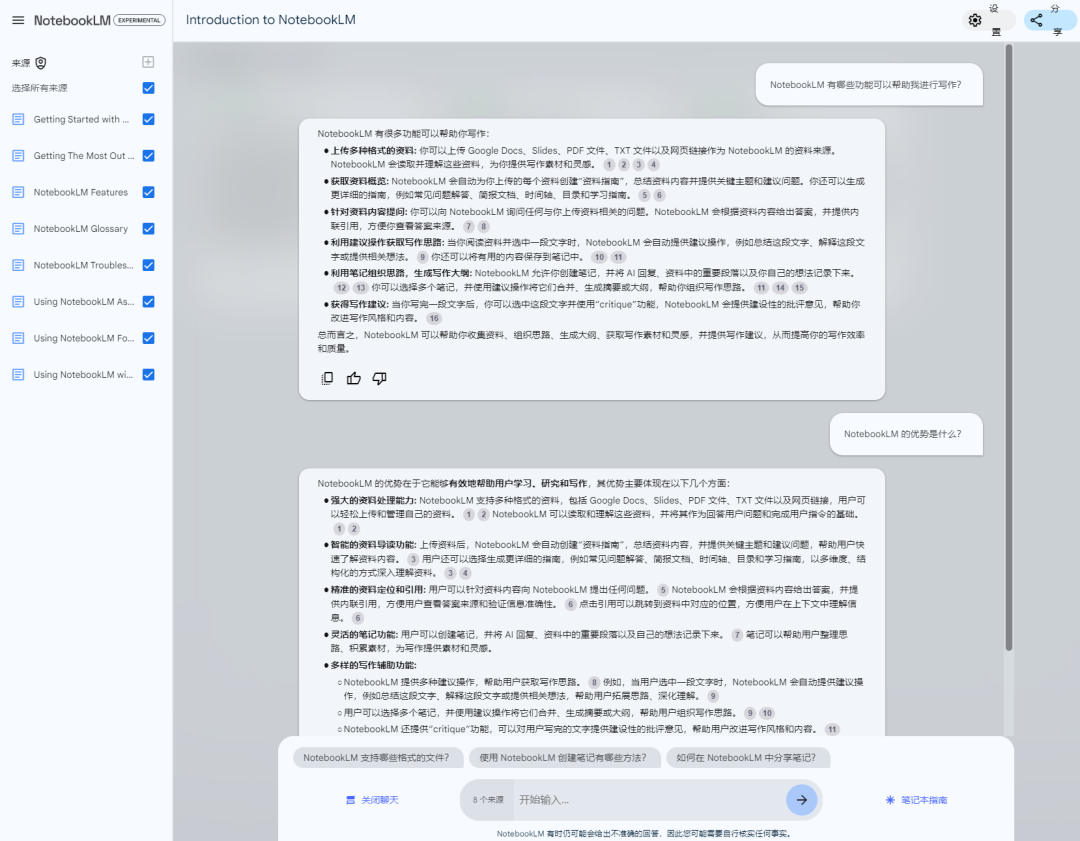The height and width of the screenshot is (841, 1080).
Task: Send message with the arrow button
Action: click(802, 800)
